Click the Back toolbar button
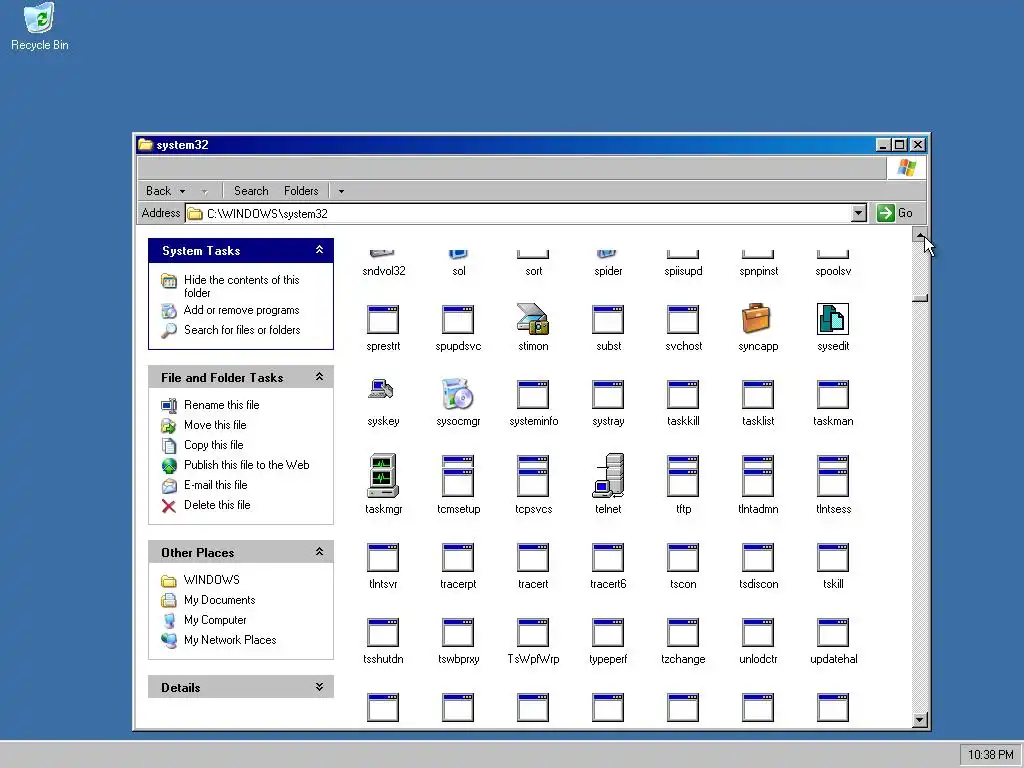 click(x=158, y=191)
